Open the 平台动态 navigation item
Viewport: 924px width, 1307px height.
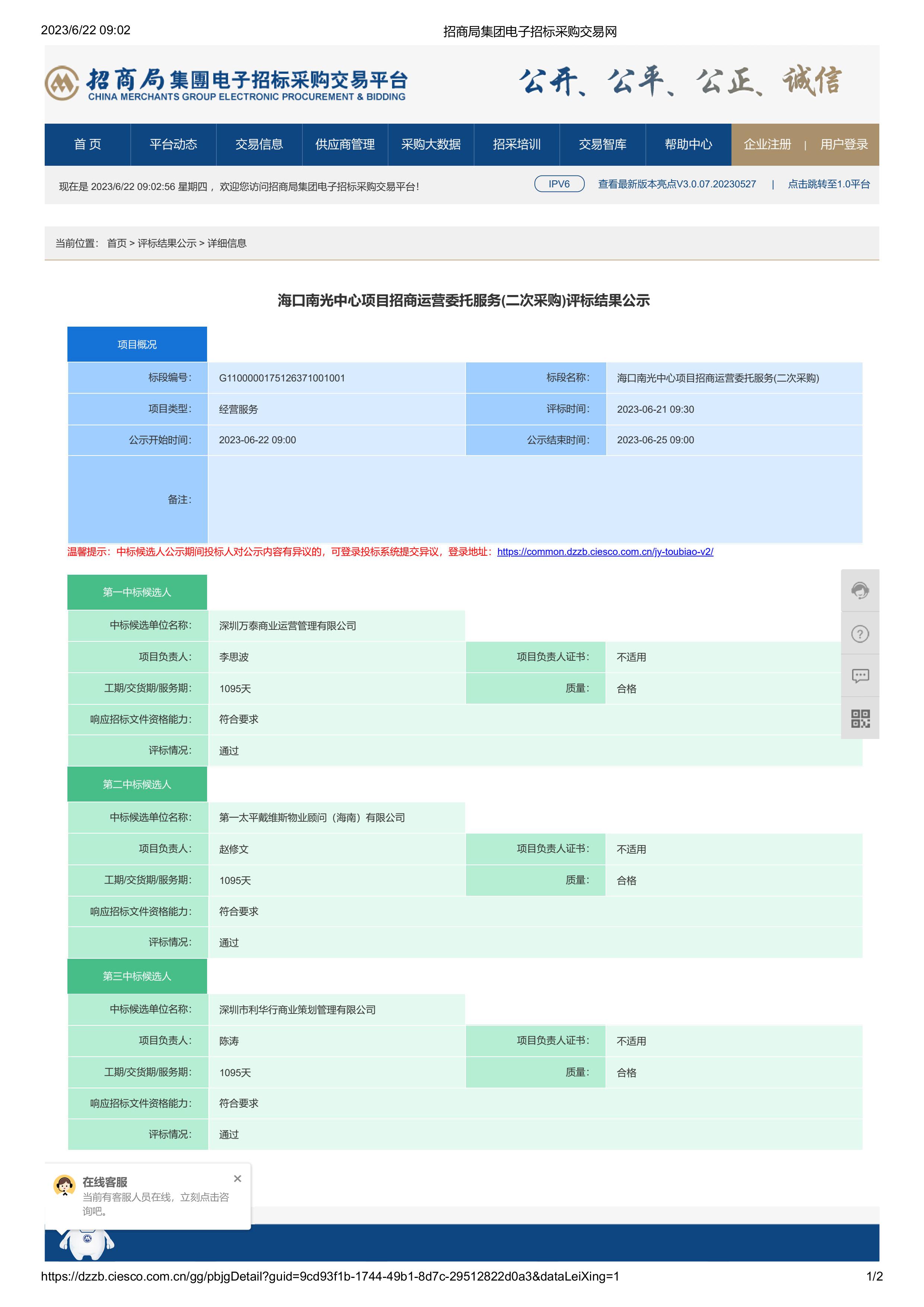click(x=173, y=145)
